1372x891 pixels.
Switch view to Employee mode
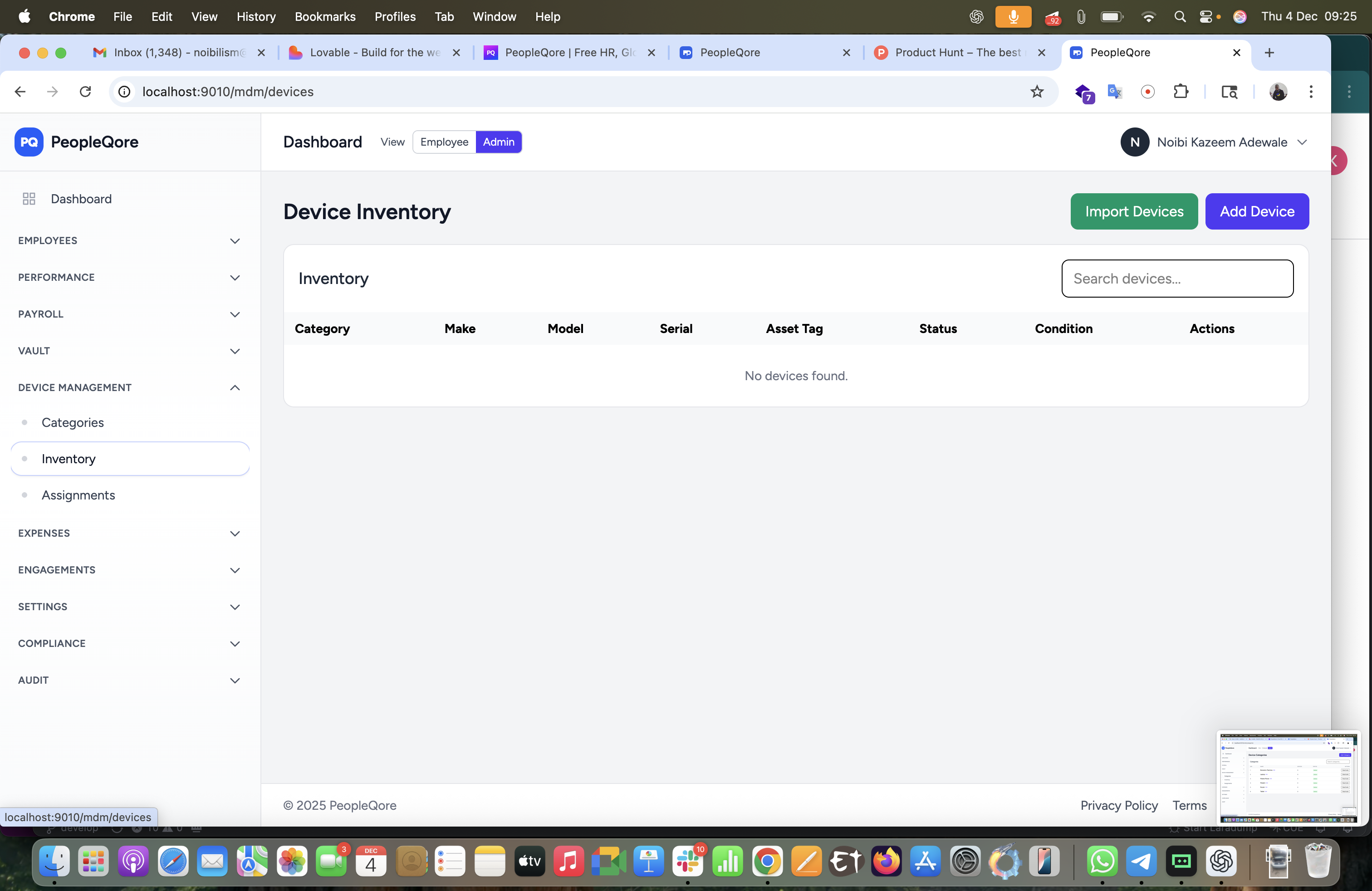click(444, 142)
